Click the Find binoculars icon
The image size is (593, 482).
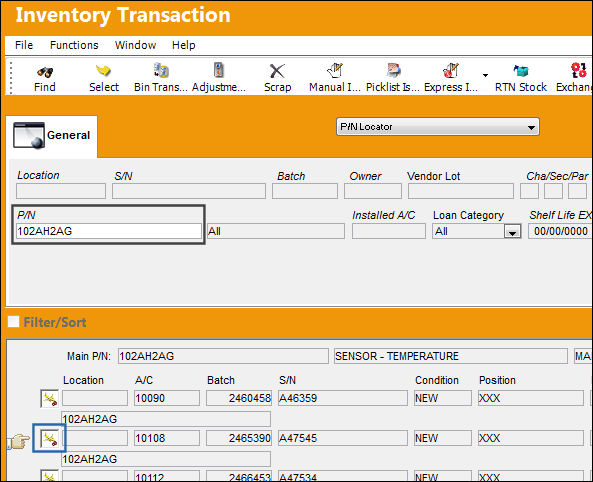tap(45, 72)
